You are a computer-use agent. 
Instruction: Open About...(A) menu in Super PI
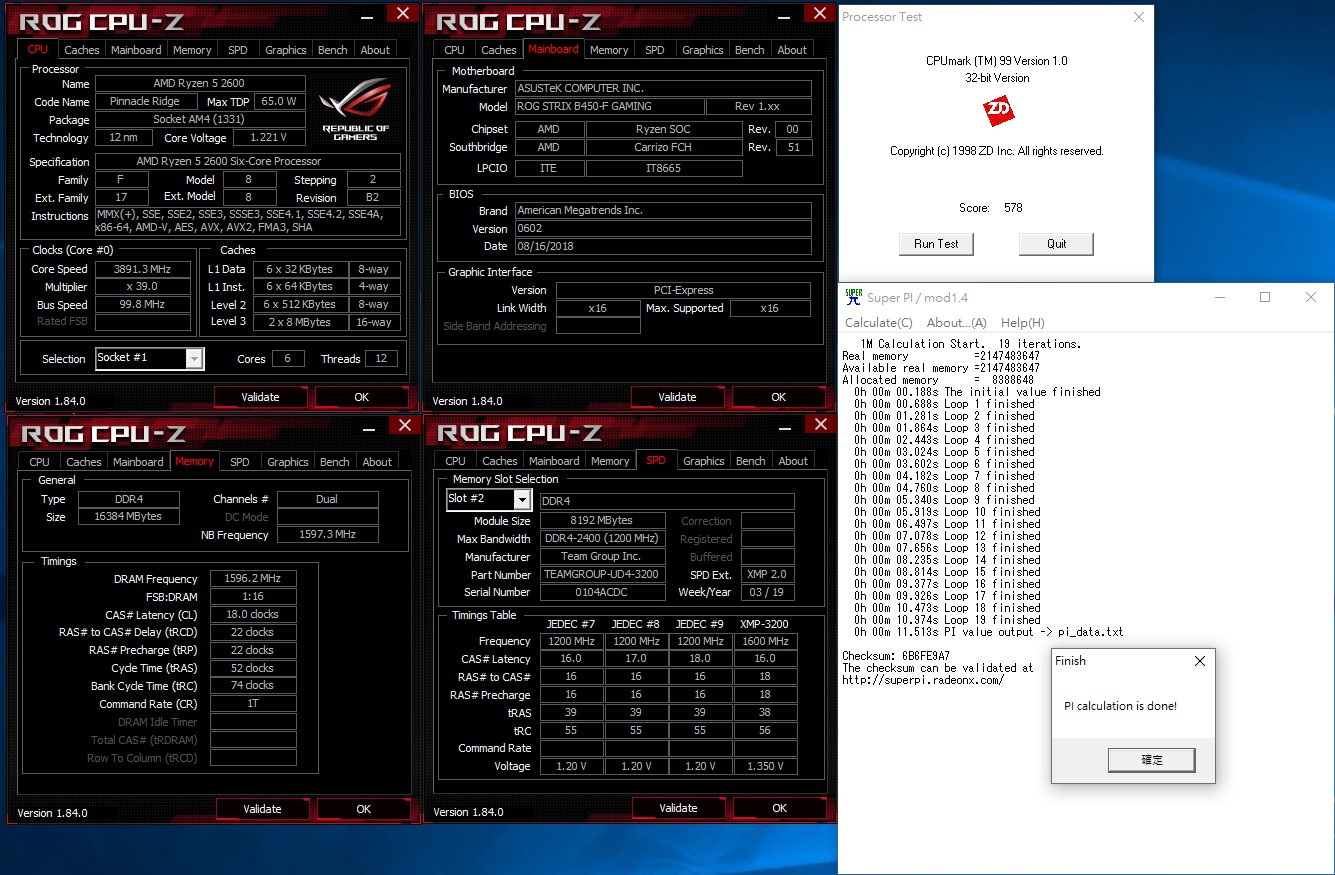click(957, 323)
